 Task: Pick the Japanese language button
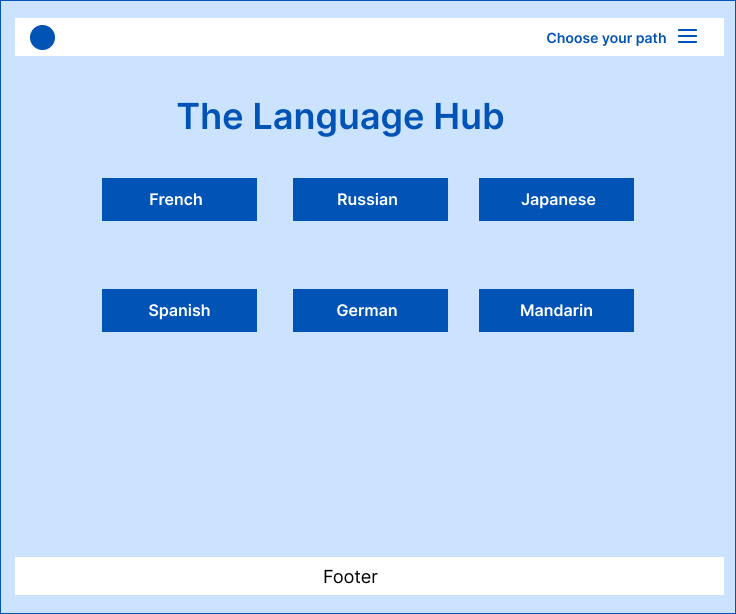point(556,200)
